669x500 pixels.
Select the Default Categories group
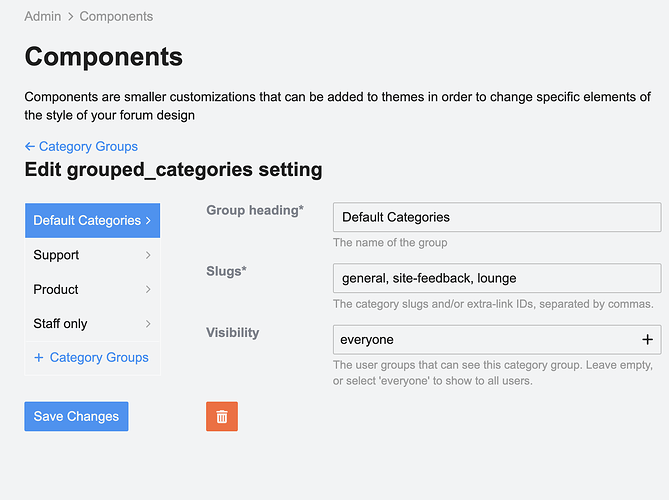[x=93, y=221]
